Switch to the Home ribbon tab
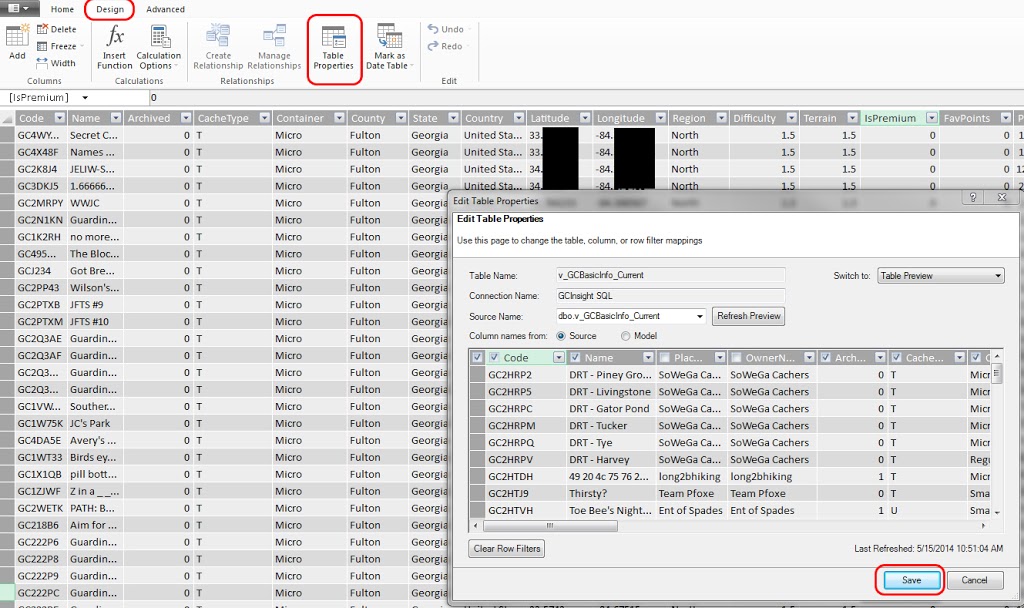Screen dimensions: 1024x608 [62, 9]
